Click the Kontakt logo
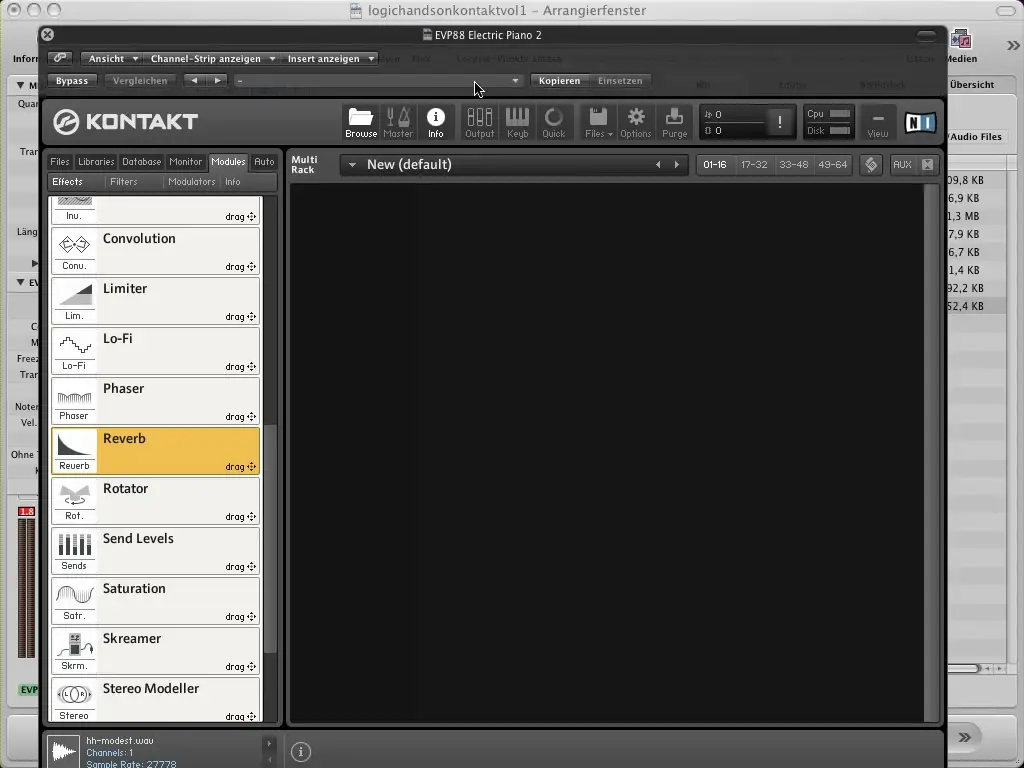Screen dimensions: 1024x768 click(x=125, y=122)
